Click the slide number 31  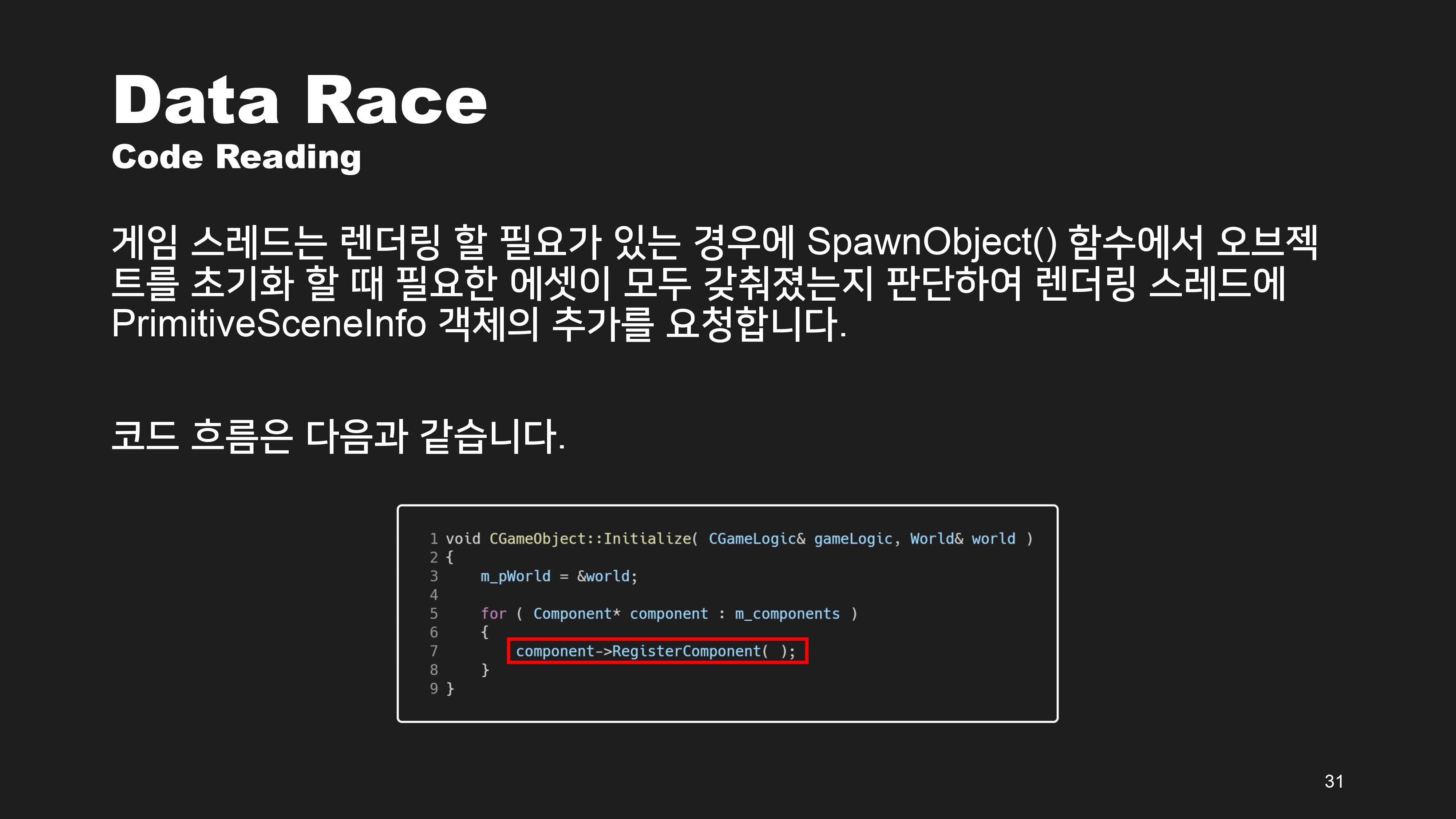pos(1333,781)
